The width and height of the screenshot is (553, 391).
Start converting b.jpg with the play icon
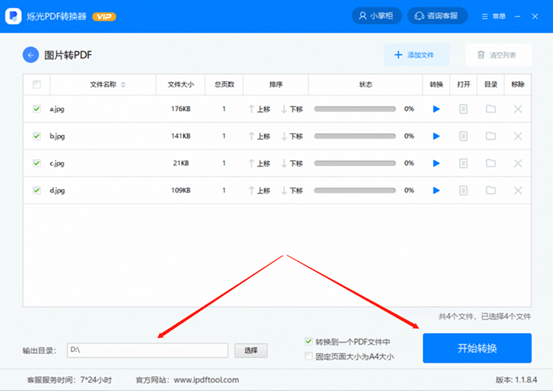pos(436,136)
